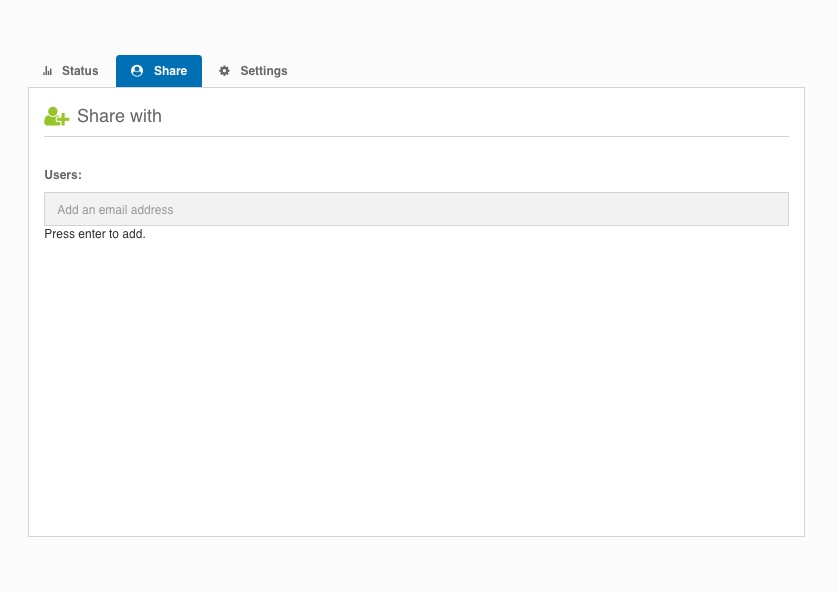Image resolution: width=839 pixels, height=592 pixels.
Task: Open the Status tab
Action: tap(70, 71)
